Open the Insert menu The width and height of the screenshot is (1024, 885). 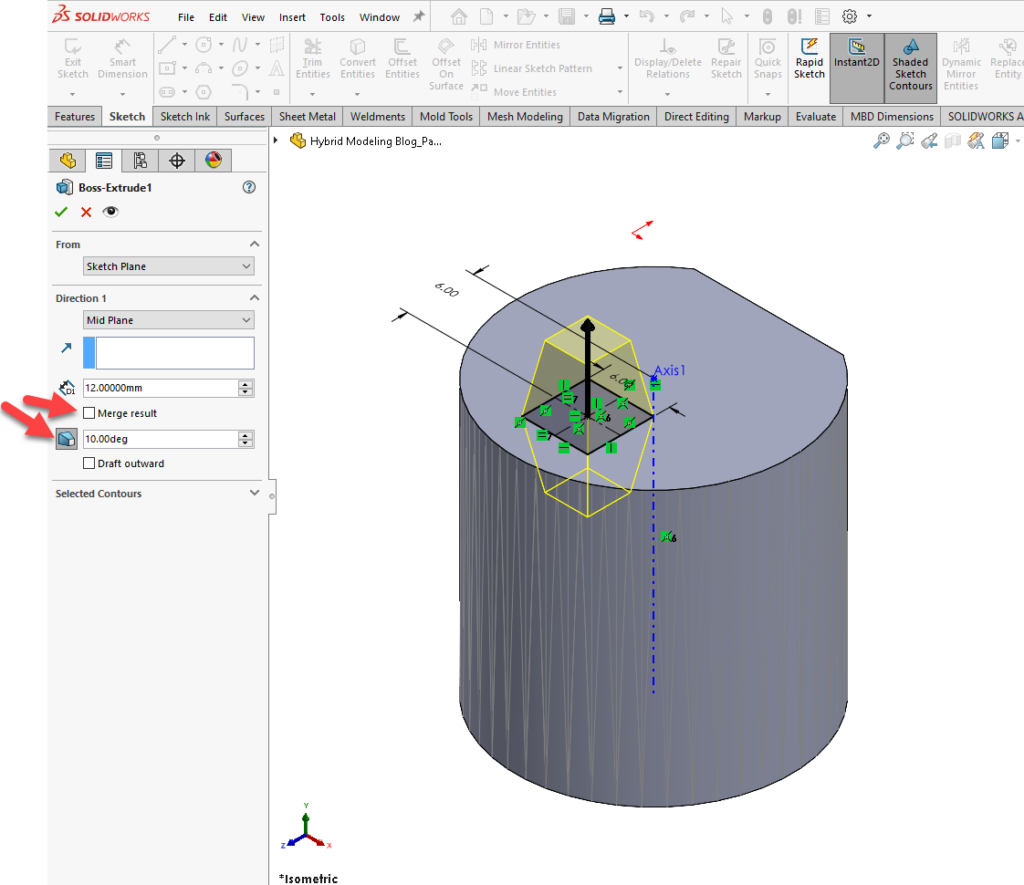(291, 16)
